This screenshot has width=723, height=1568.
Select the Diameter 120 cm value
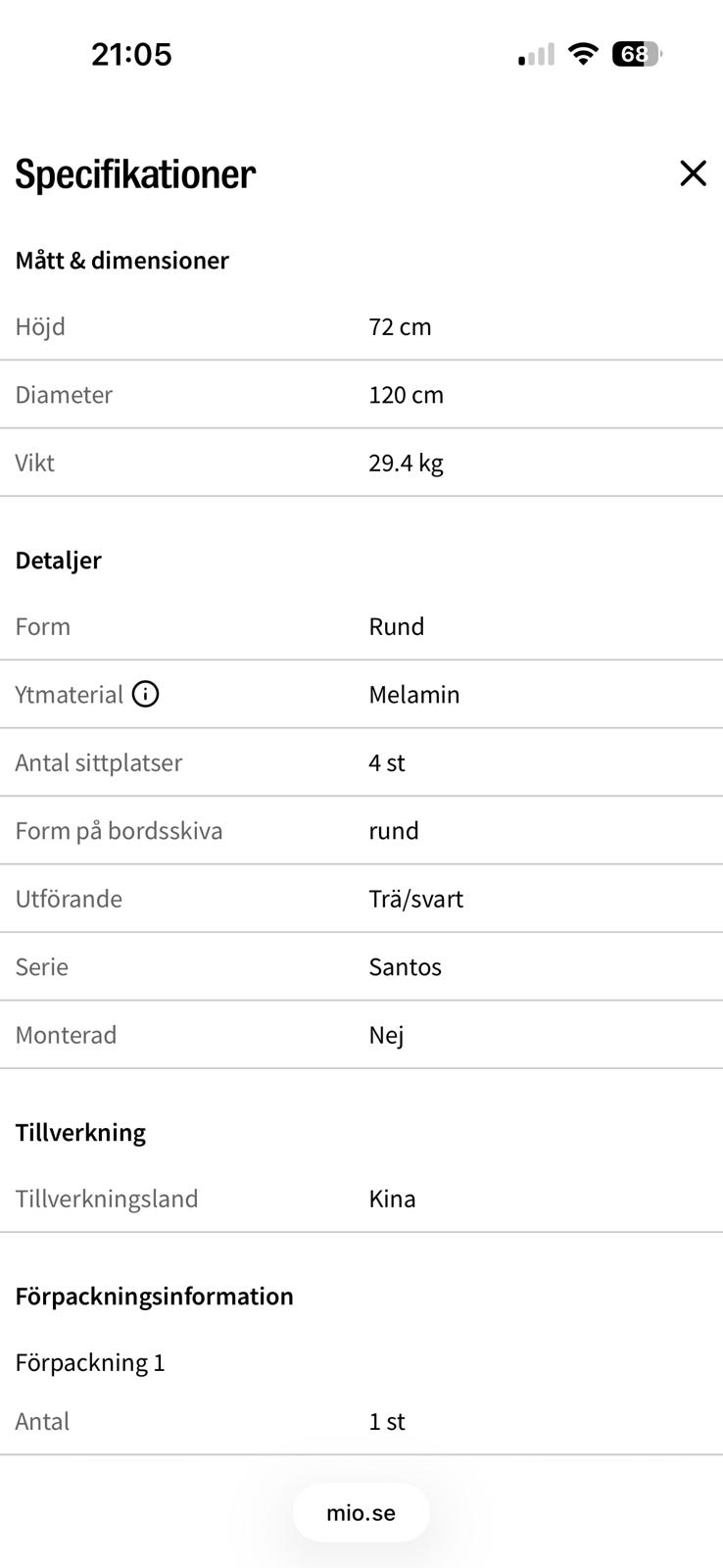406,395
